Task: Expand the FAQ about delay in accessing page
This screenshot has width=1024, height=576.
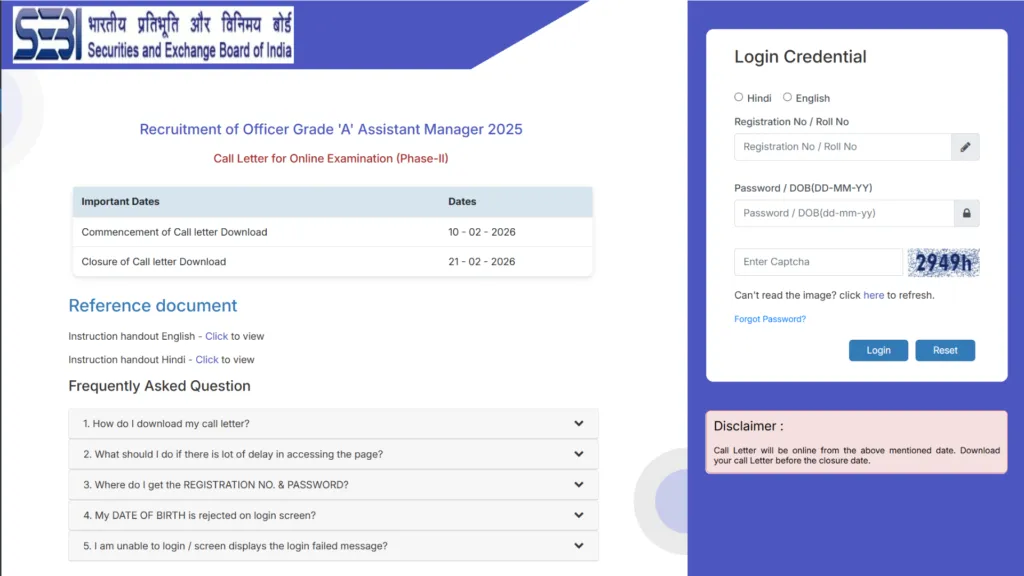Action: click(x=333, y=454)
